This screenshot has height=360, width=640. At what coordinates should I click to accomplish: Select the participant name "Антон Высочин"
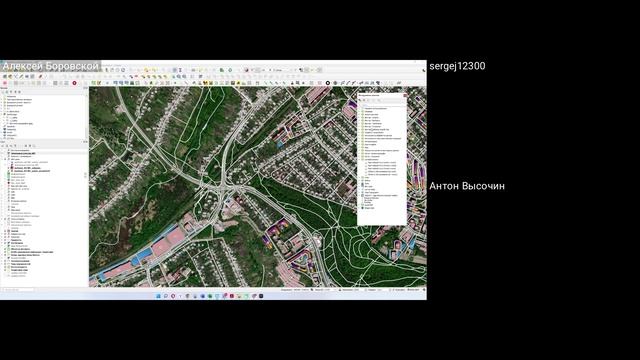467,186
